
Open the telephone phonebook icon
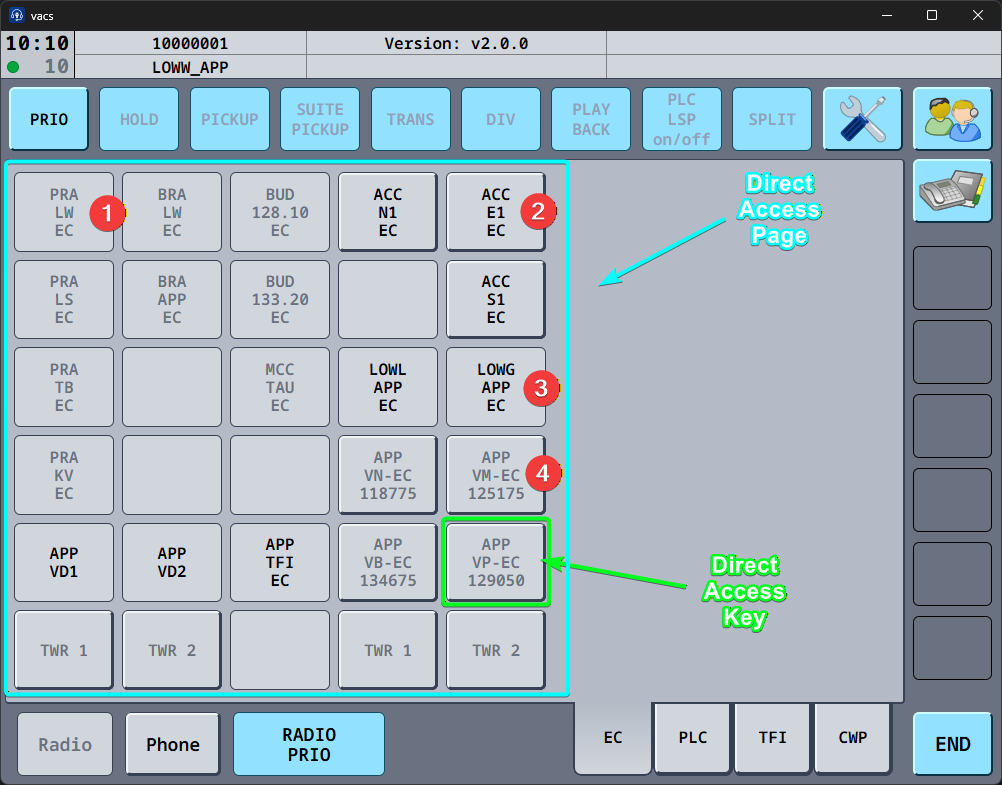coord(951,192)
